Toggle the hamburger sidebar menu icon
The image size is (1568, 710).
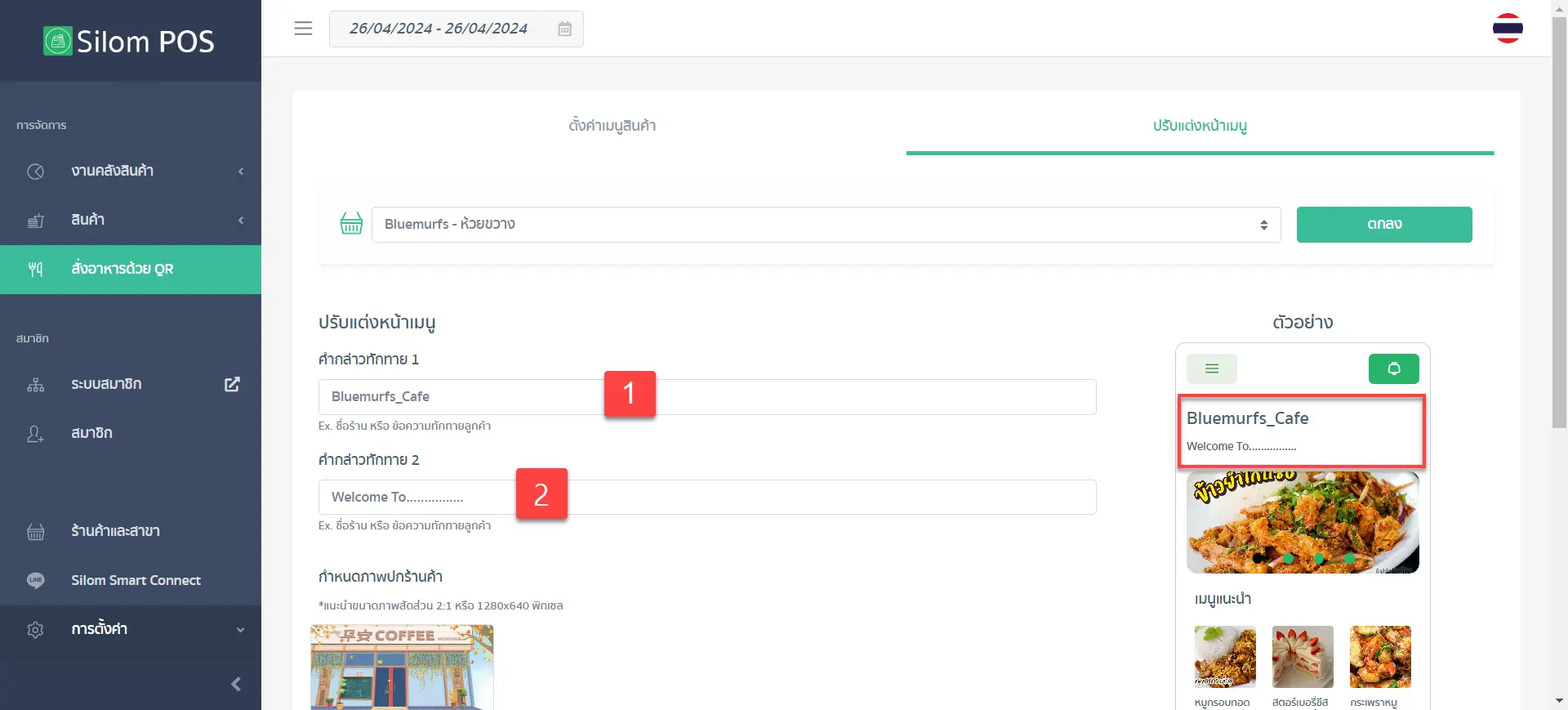(303, 29)
